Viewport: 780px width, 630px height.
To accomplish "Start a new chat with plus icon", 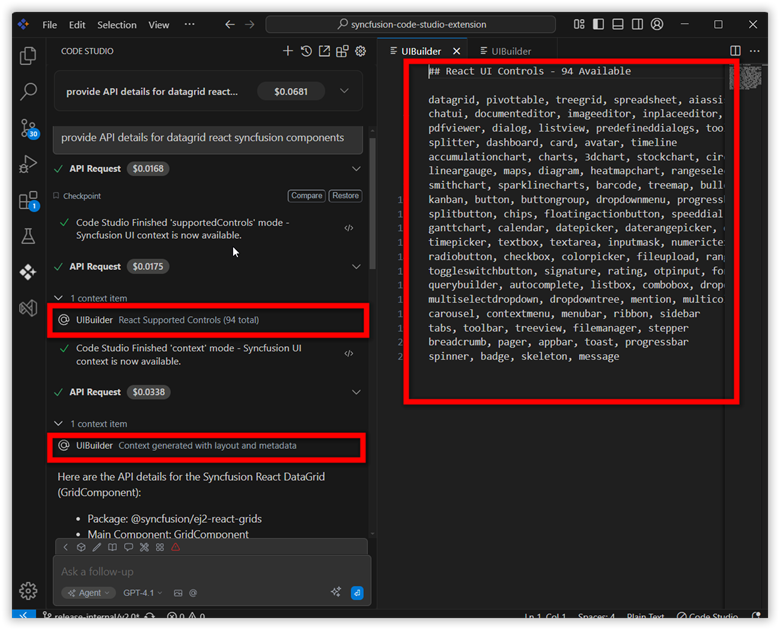I will coord(288,51).
